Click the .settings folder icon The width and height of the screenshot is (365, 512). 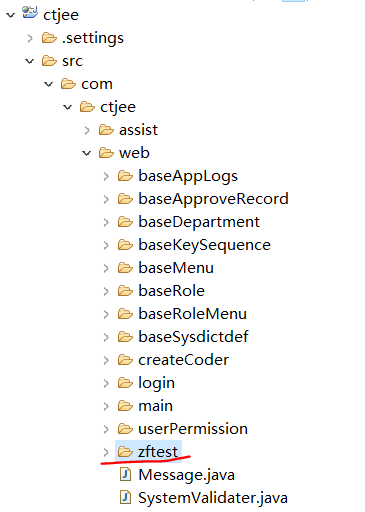pos(49,38)
